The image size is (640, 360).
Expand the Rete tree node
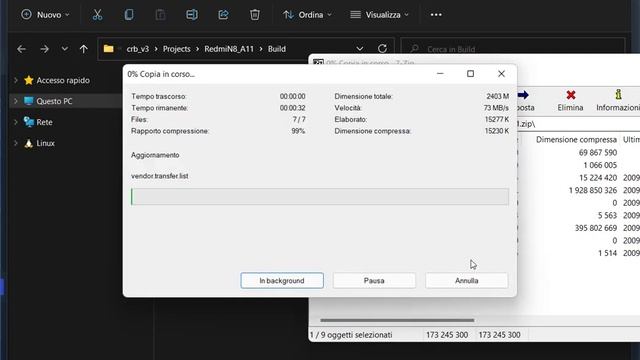[16, 122]
